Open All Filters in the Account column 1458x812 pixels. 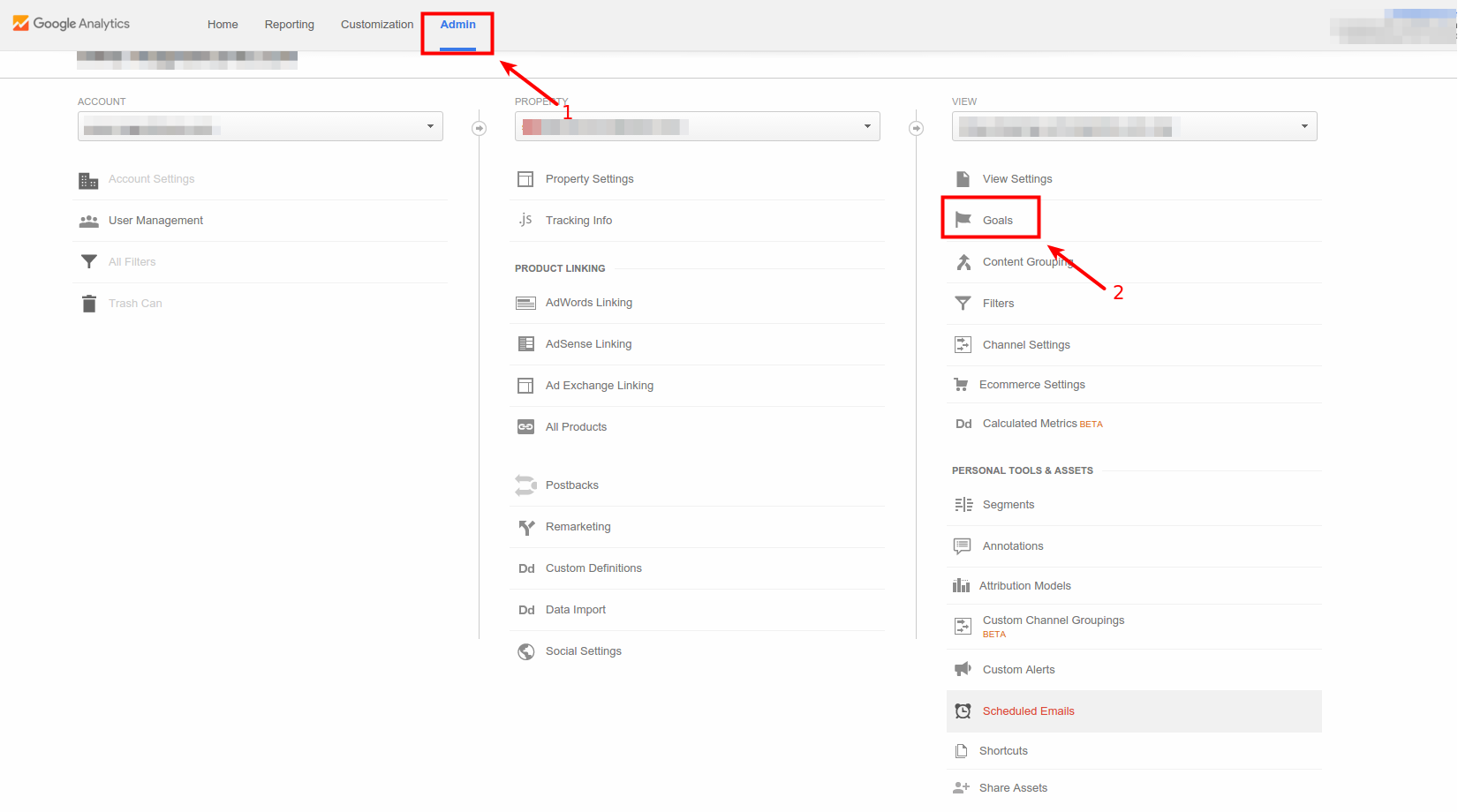coord(132,262)
